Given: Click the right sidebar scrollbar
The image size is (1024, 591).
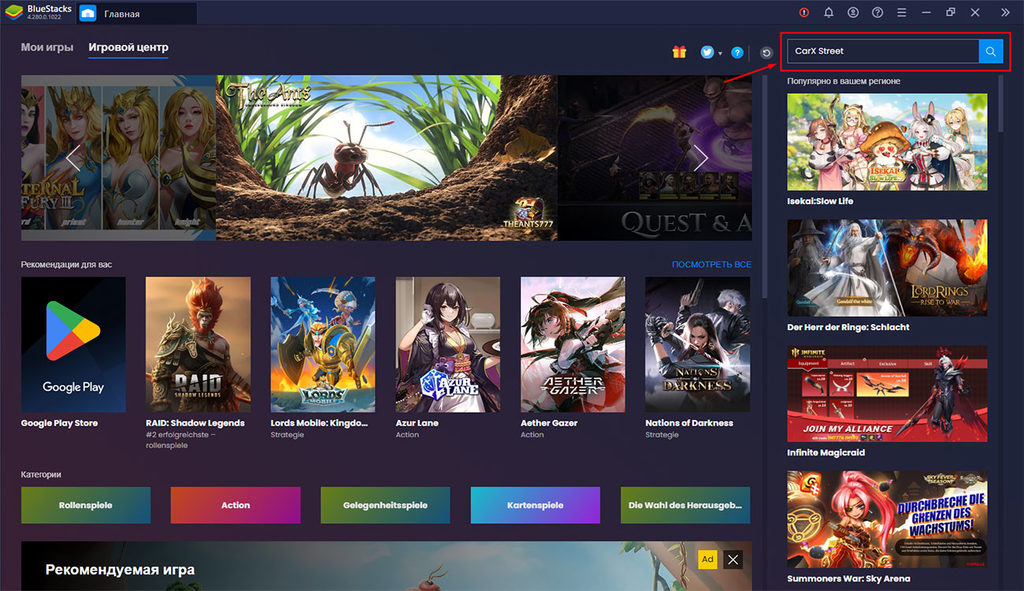Looking at the screenshot, I should 1001,103.
